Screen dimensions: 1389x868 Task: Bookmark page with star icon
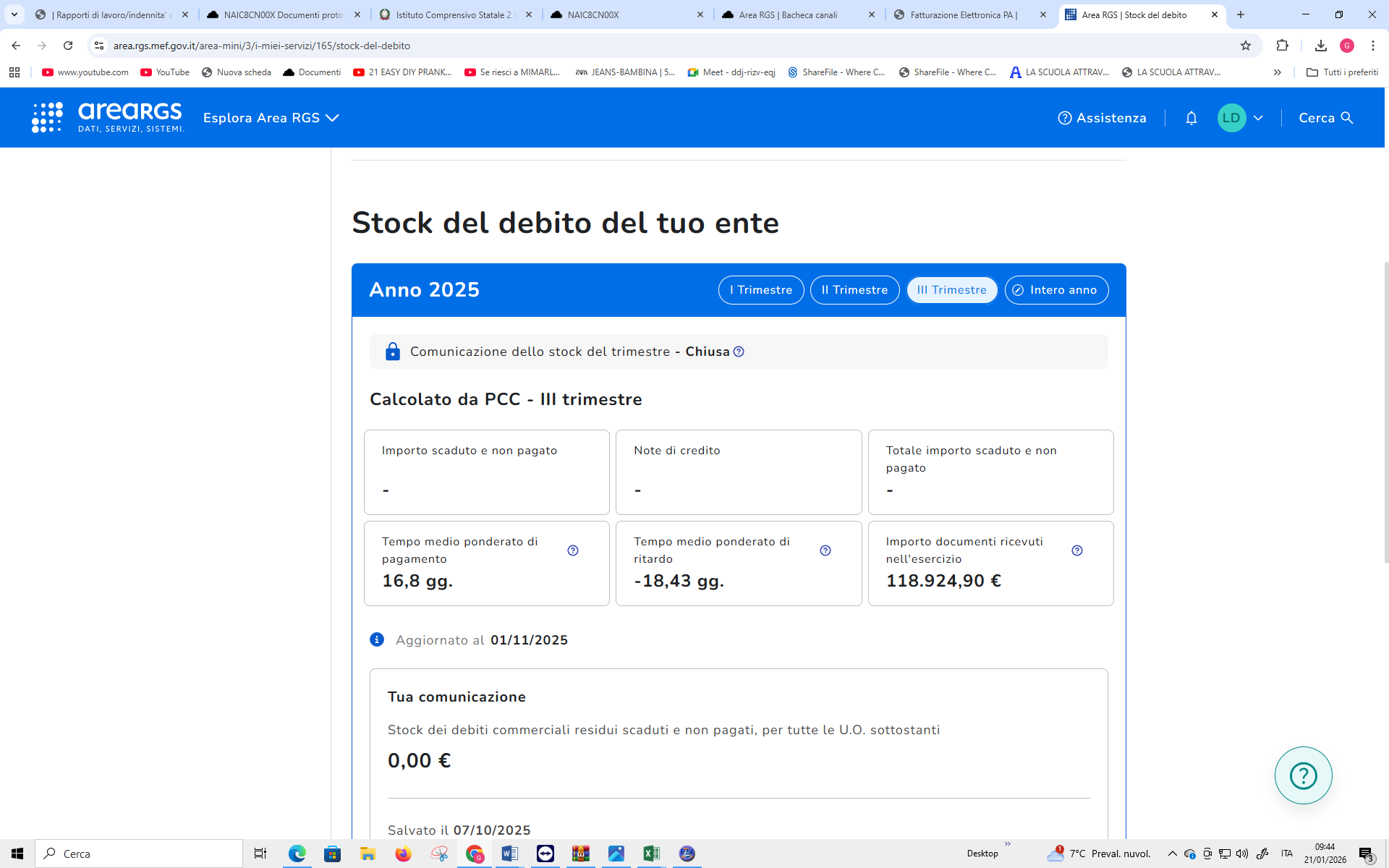1245,46
